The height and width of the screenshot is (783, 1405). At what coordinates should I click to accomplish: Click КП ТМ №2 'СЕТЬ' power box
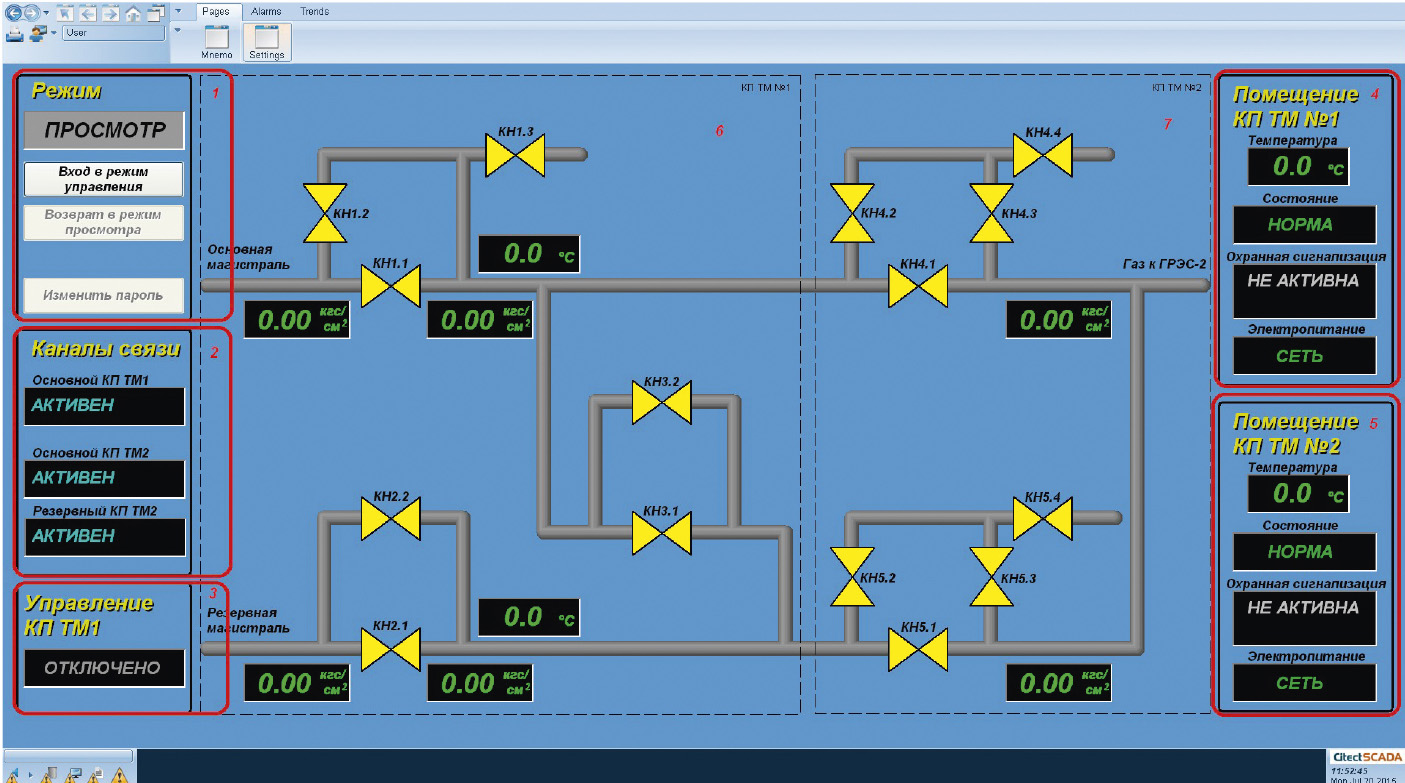pyautogui.click(x=1304, y=683)
